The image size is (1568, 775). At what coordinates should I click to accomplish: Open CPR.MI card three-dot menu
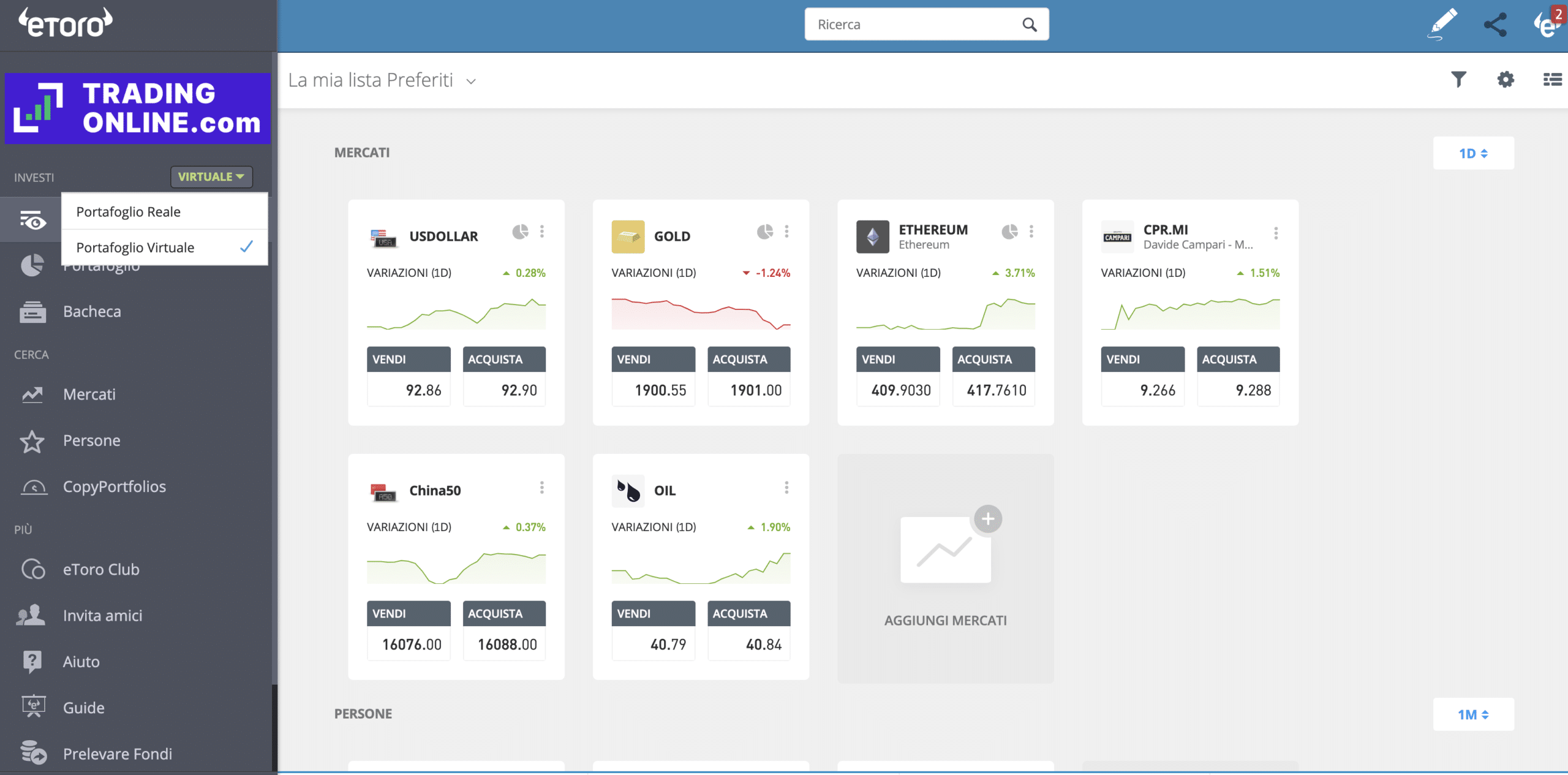coord(1276,233)
